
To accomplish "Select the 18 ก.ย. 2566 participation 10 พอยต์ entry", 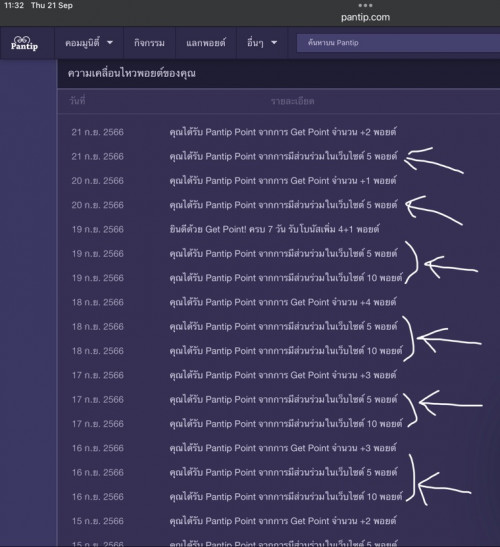I will pos(286,351).
